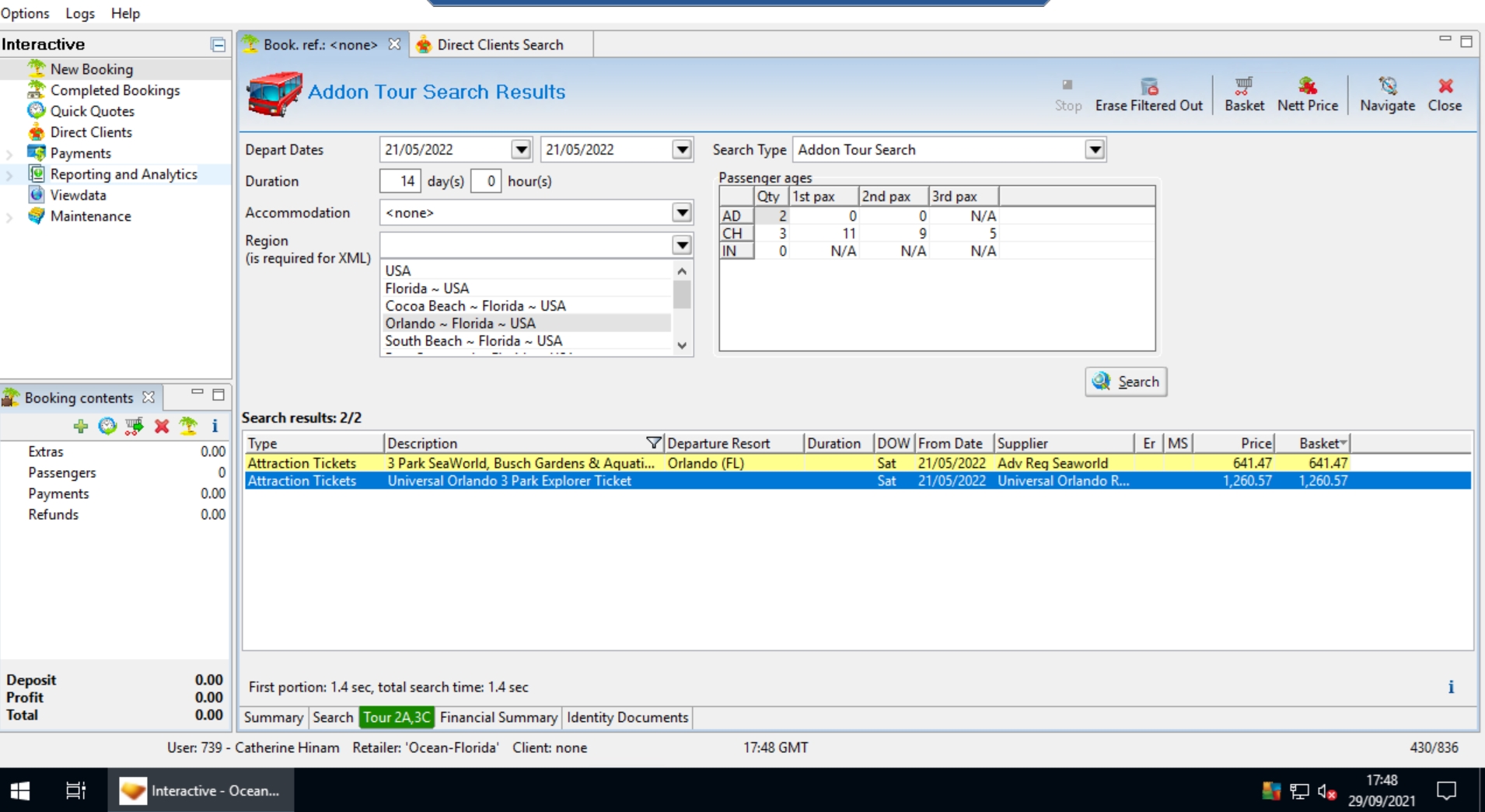Expand the Reporting and Analytics tree node
Viewport: 1485px width, 812px height.
click(x=10, y=175)
